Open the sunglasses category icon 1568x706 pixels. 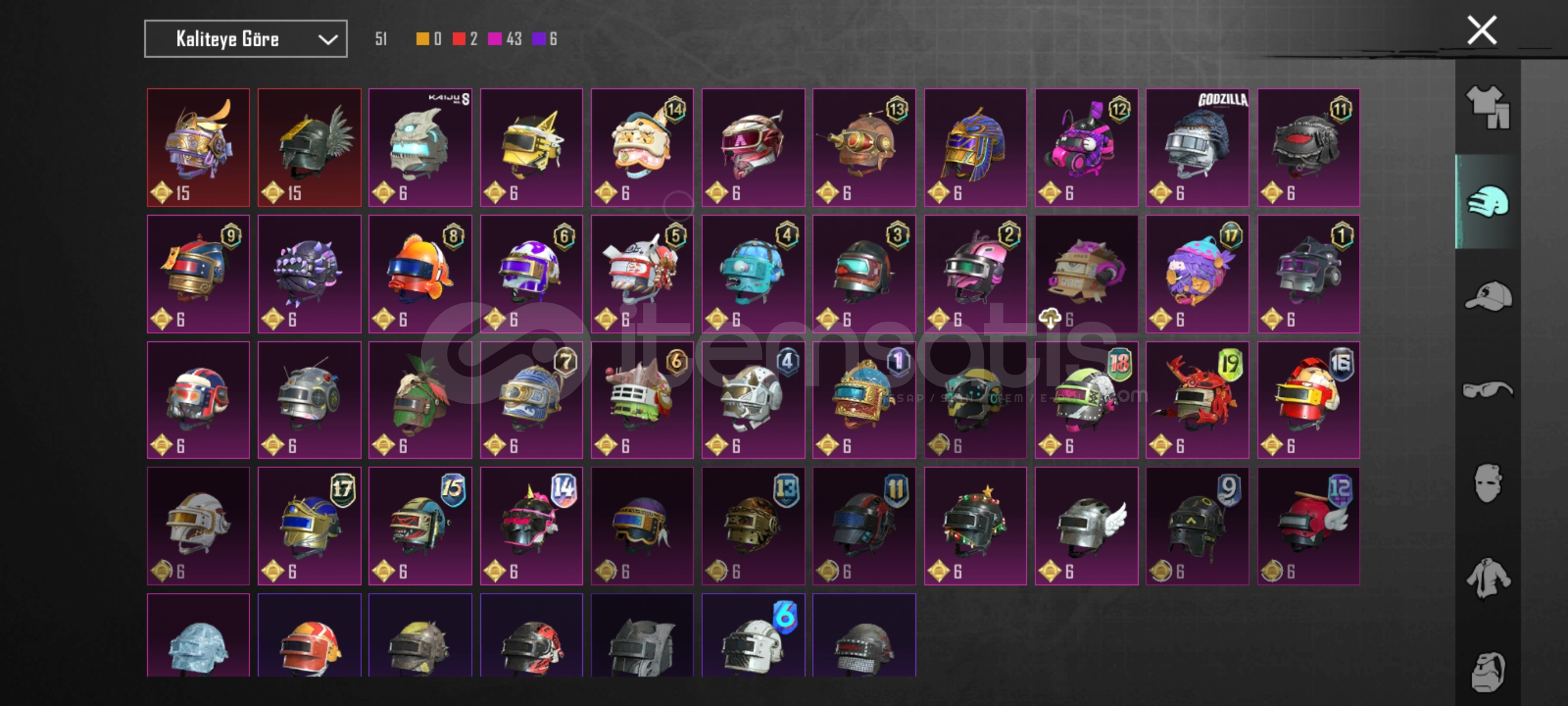1488,390
